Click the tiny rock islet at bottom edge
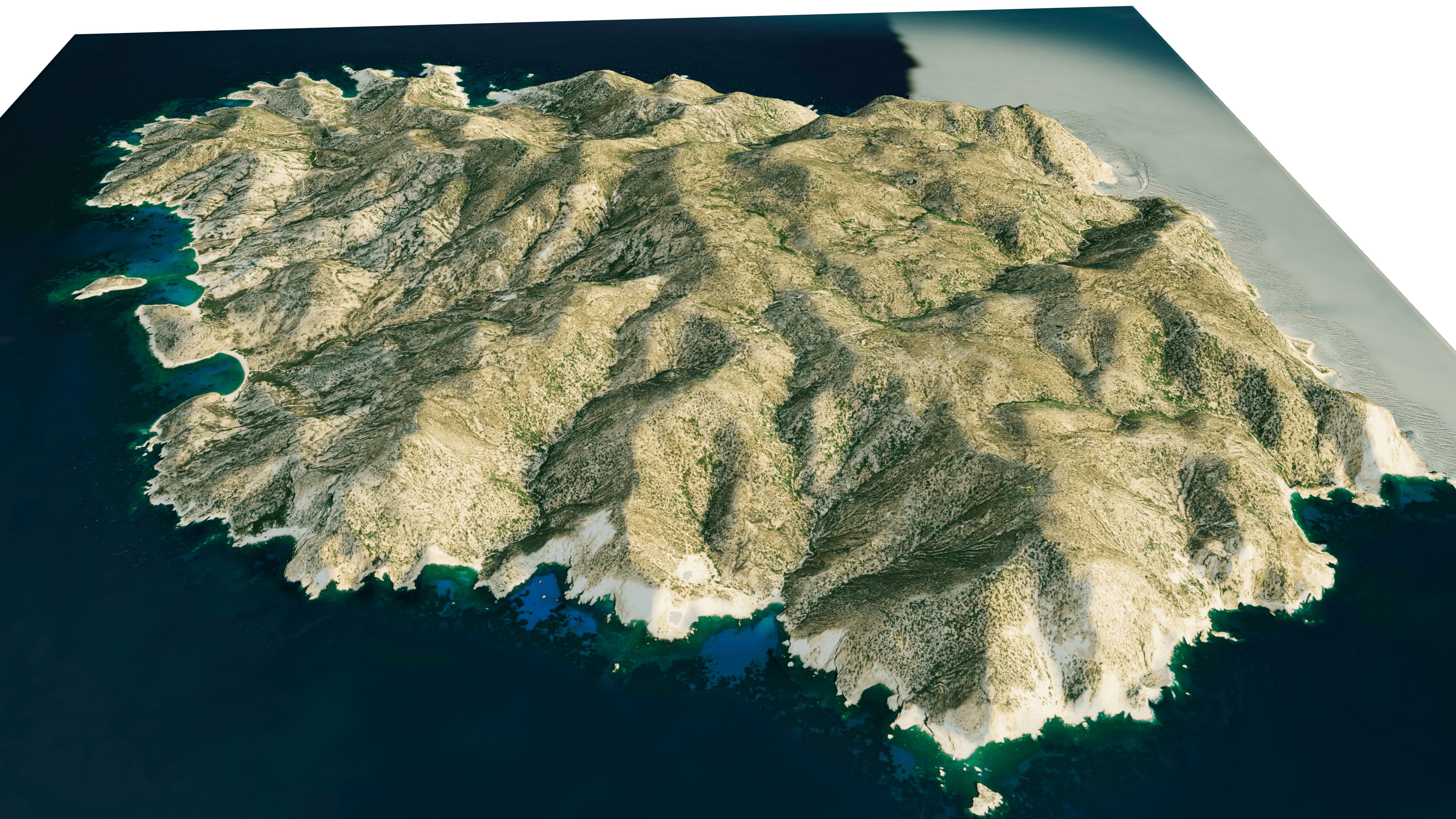Viewport: 1456px width, 819px height. pos(986,800)
